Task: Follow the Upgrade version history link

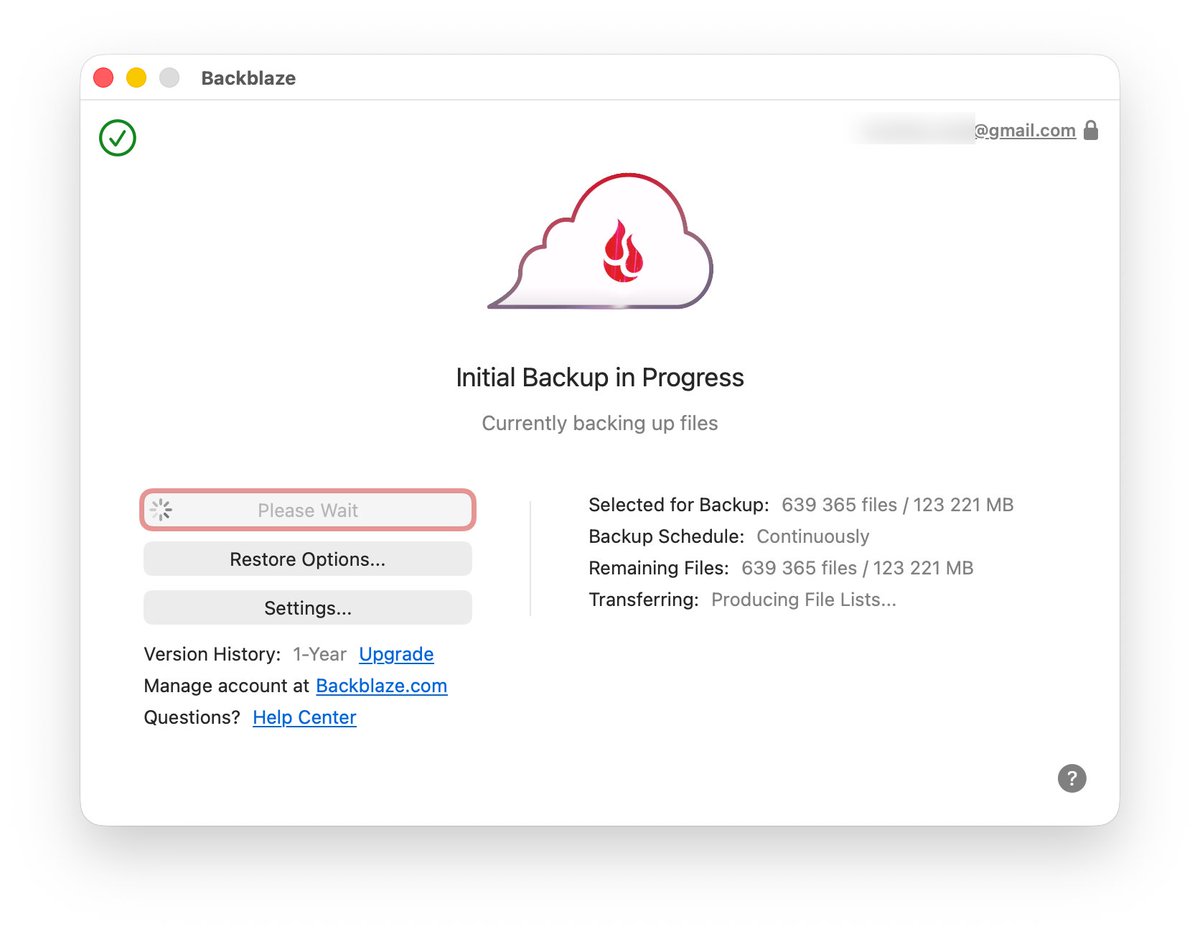Action: click(x=396, y=654)
